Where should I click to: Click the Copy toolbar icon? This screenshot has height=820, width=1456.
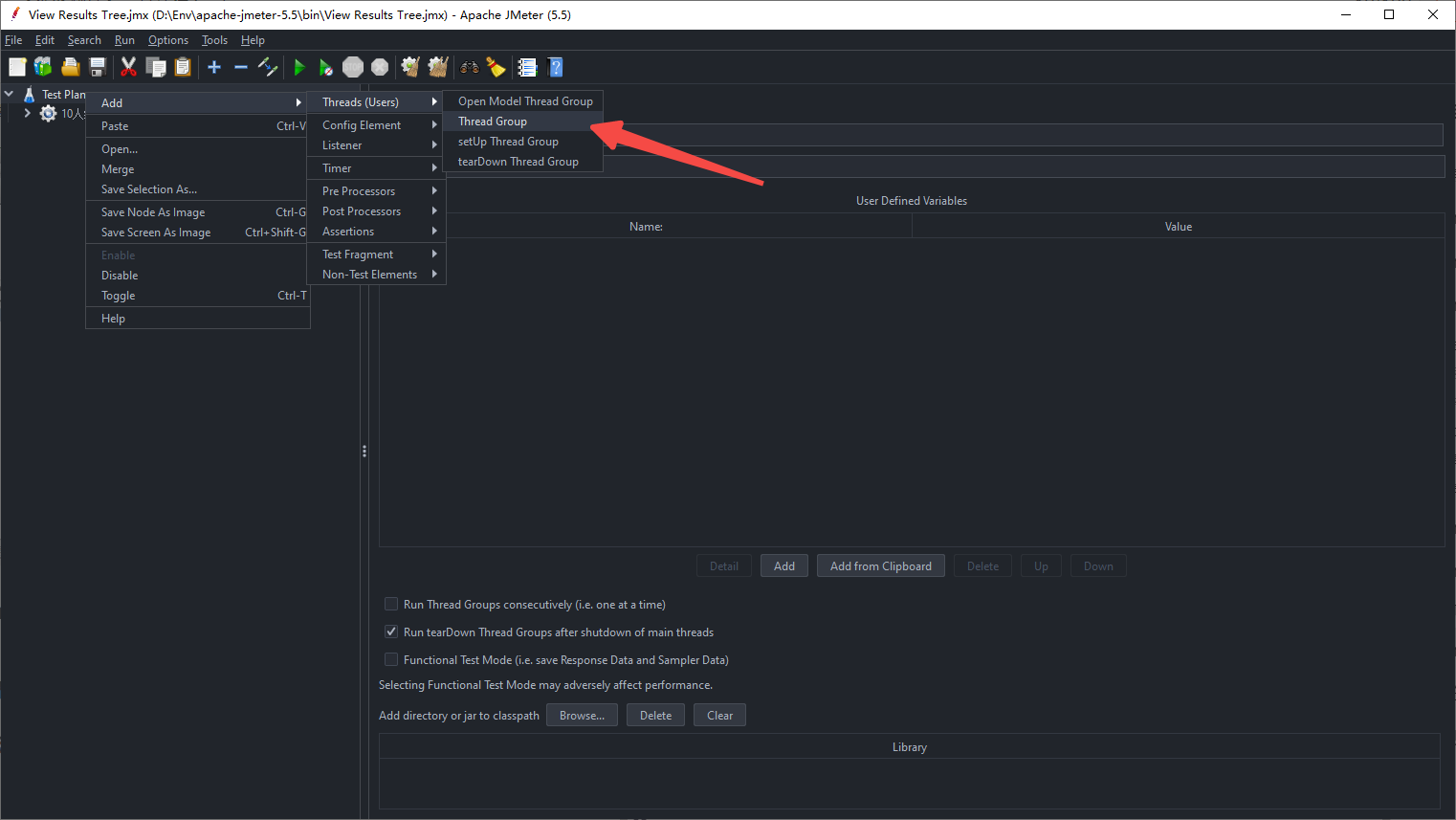pos(156,67)
